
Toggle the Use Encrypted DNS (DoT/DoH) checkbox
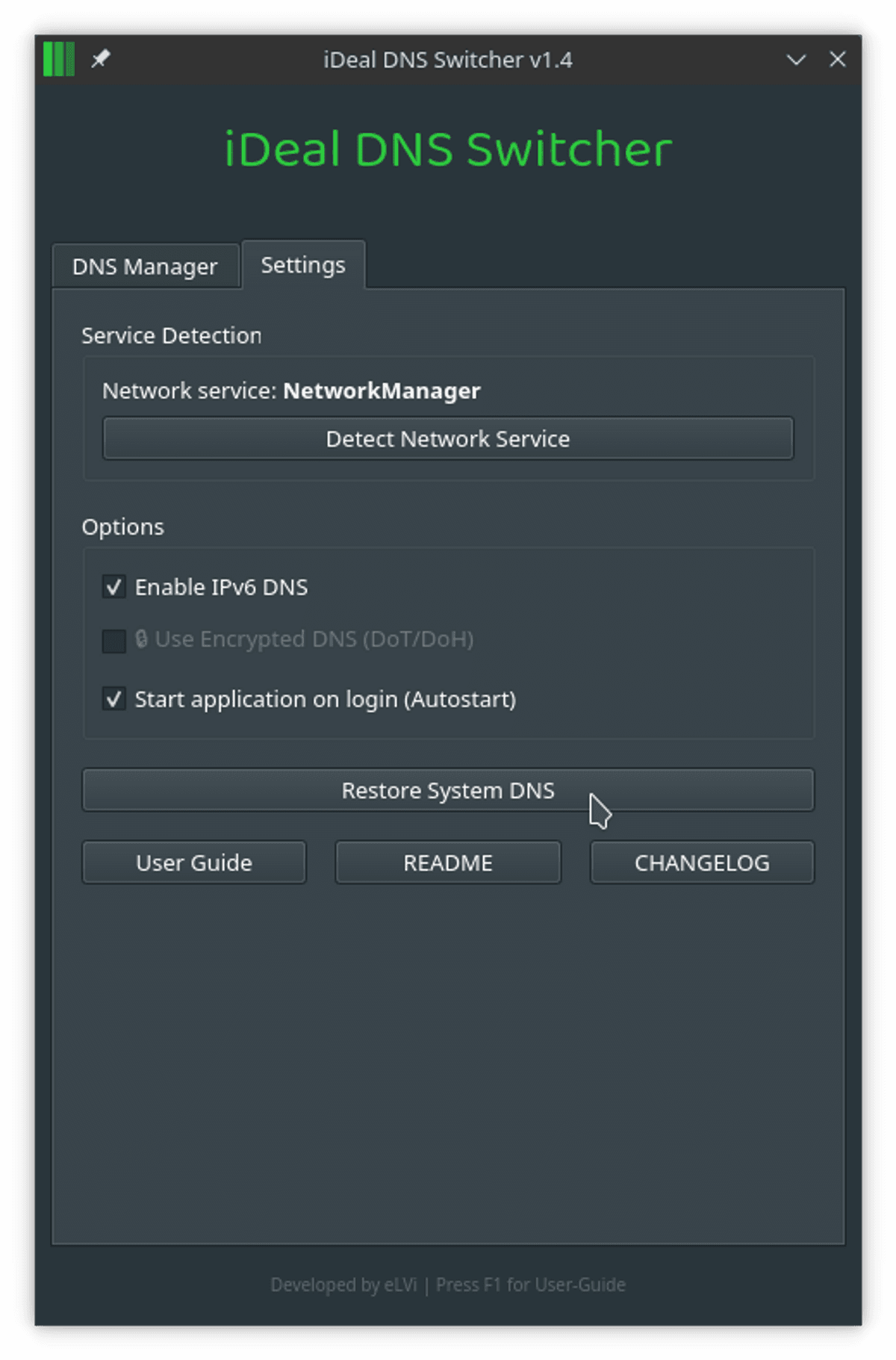coord(114,640)
